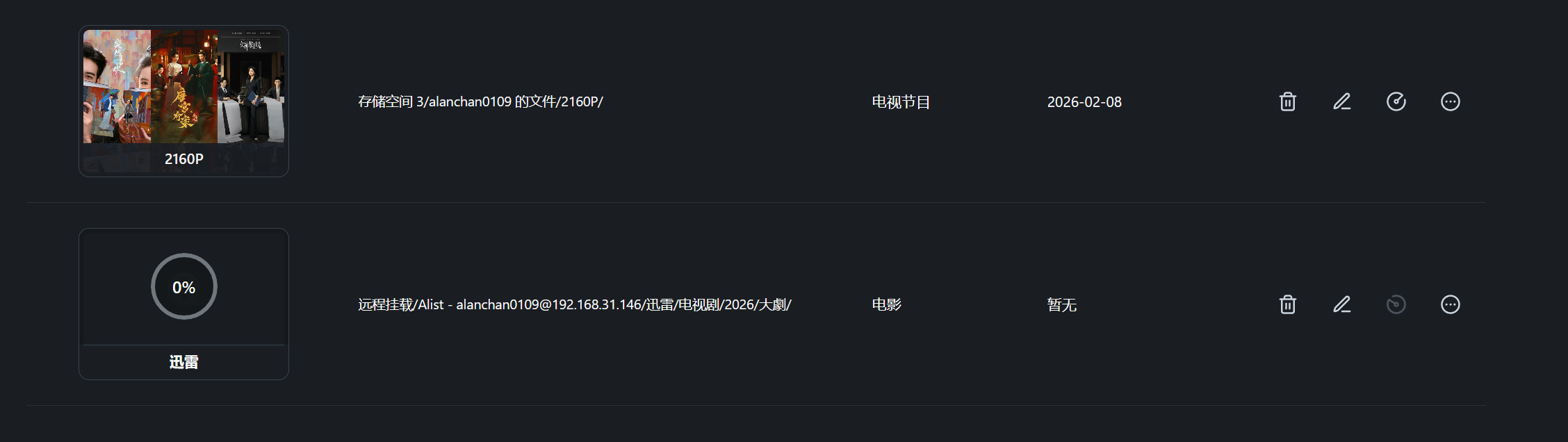The image size is (1568, 442).
Task: Open the Alist remote mount path link
Action: (573, 304)
